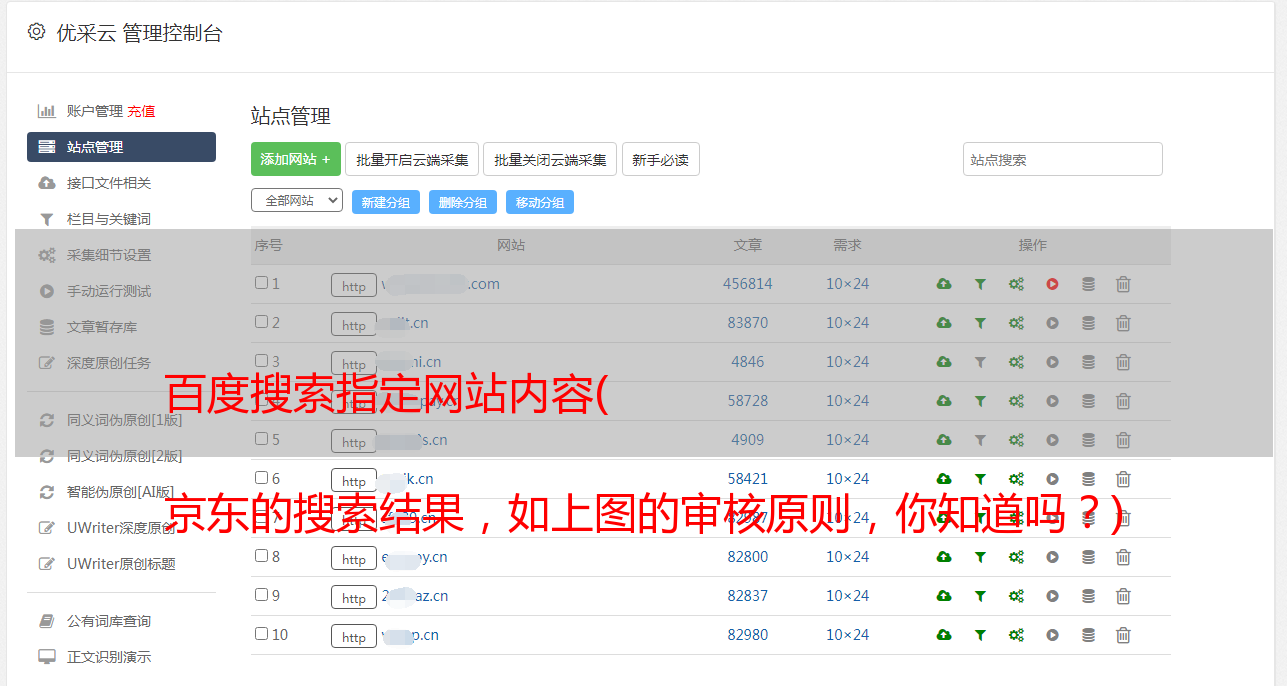
Task: Click the cloud upload icon in row 6
Action: pyautogui.click(x=944, y=479)
